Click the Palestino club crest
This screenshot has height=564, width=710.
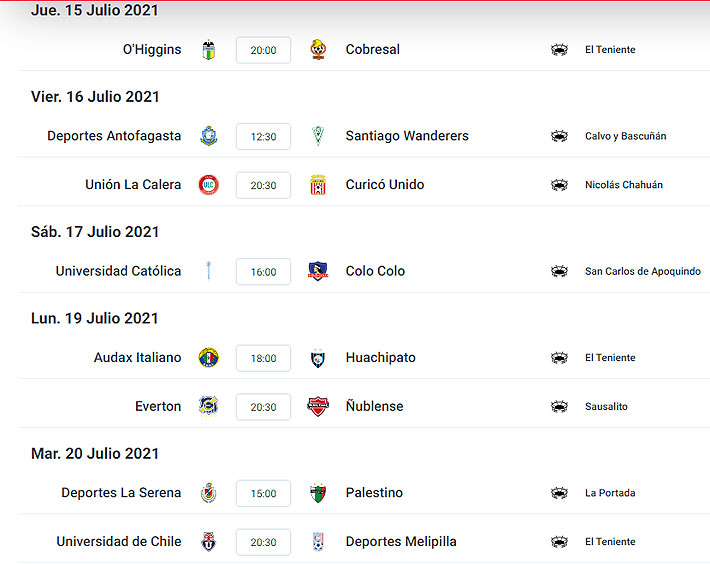pyautogui.click(x=318, y=493)
